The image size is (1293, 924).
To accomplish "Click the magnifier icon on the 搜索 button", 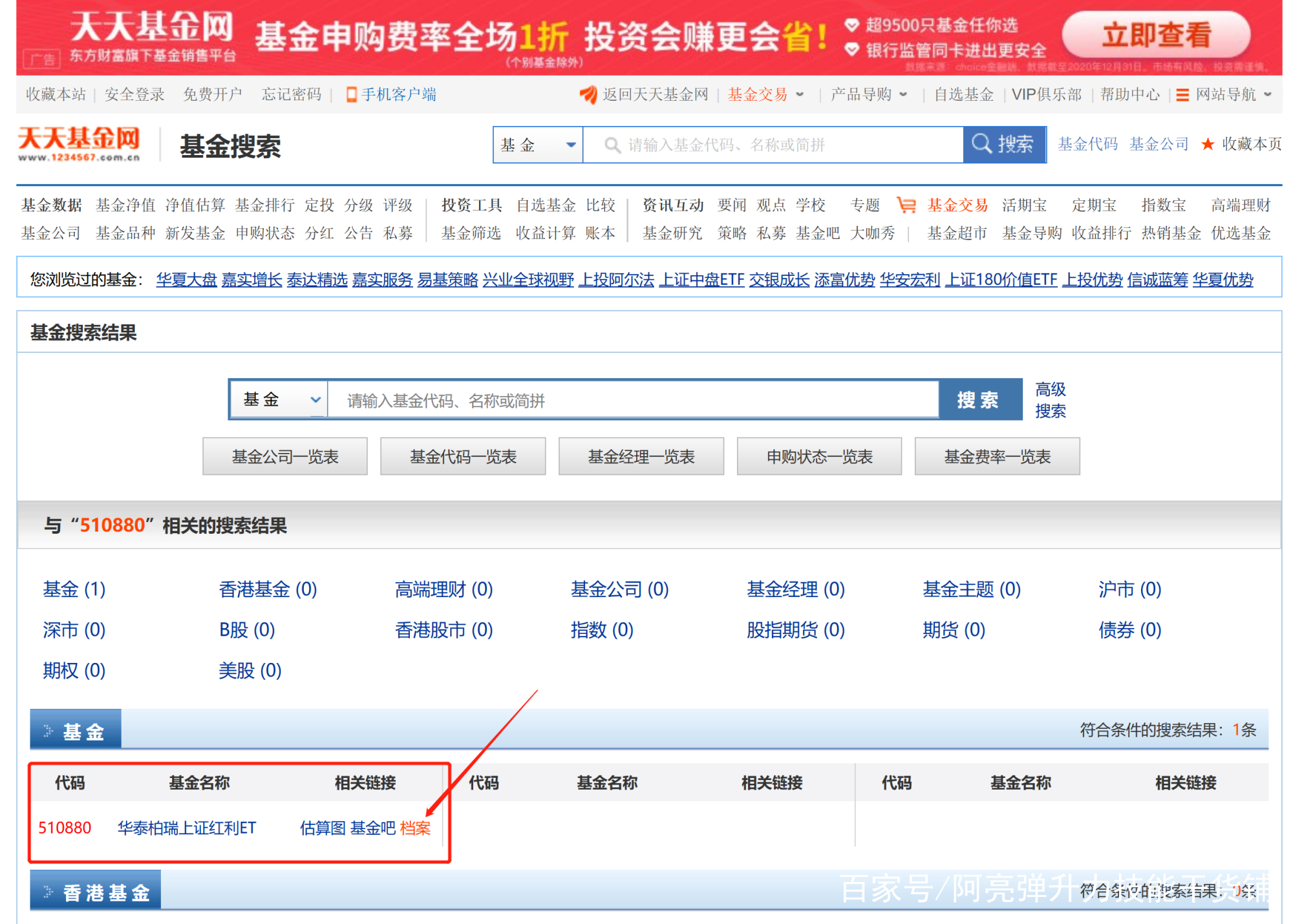I will pyautogui.click(x=981, y=144).
